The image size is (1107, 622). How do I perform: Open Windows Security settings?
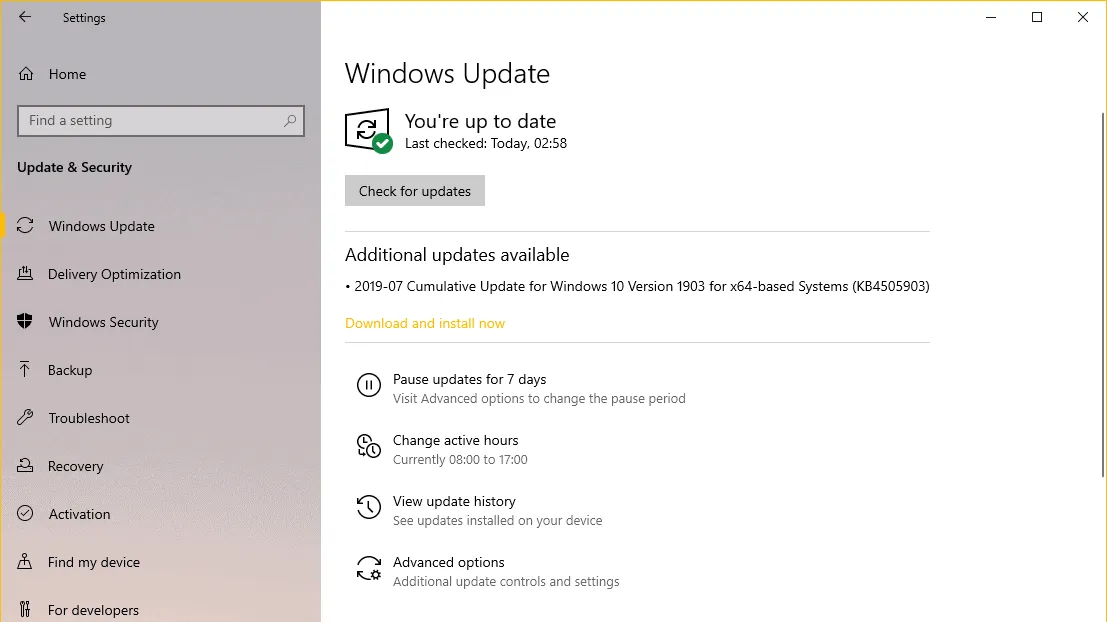point(24,322)
